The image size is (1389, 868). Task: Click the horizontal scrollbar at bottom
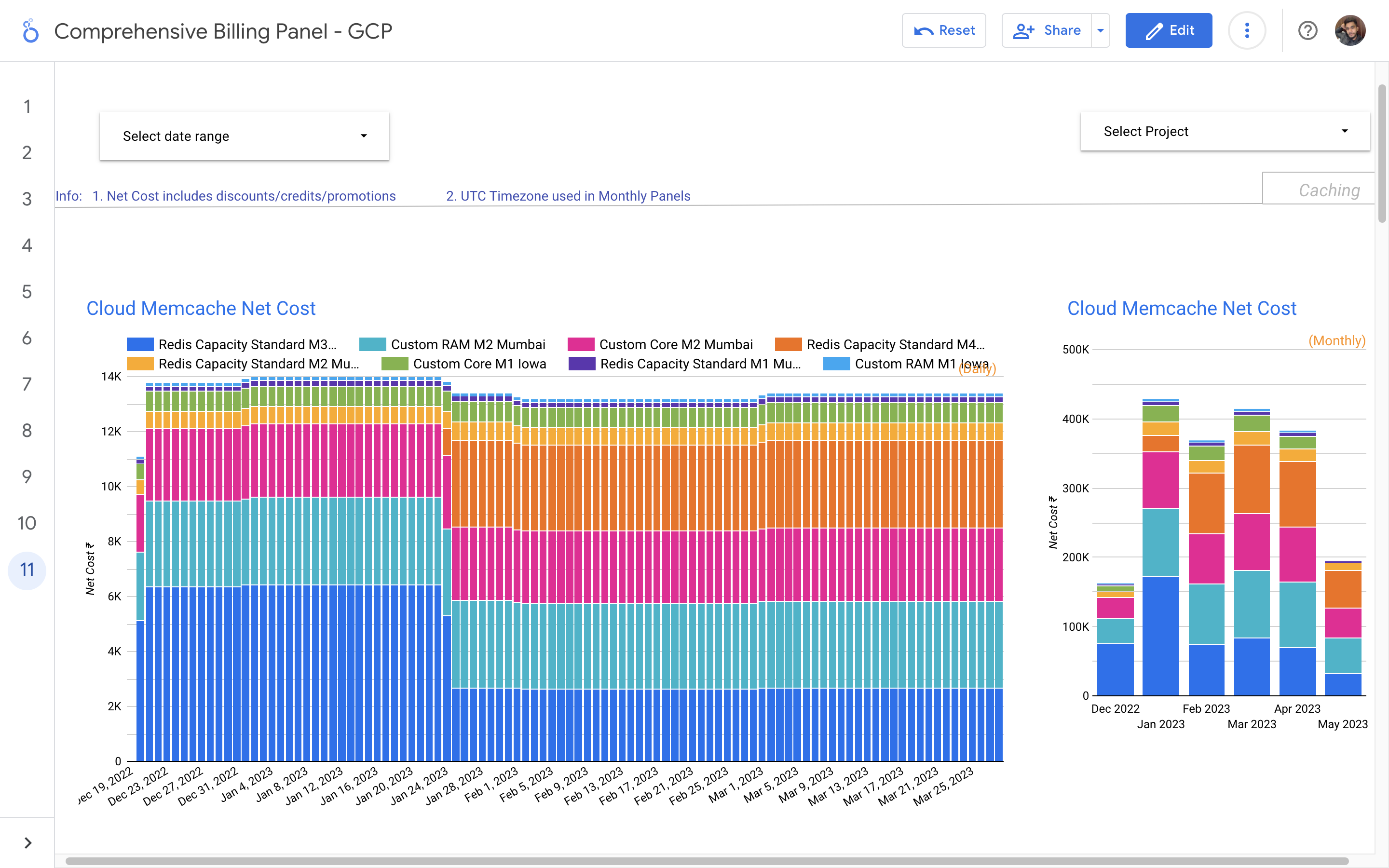[x=706, y=861]
